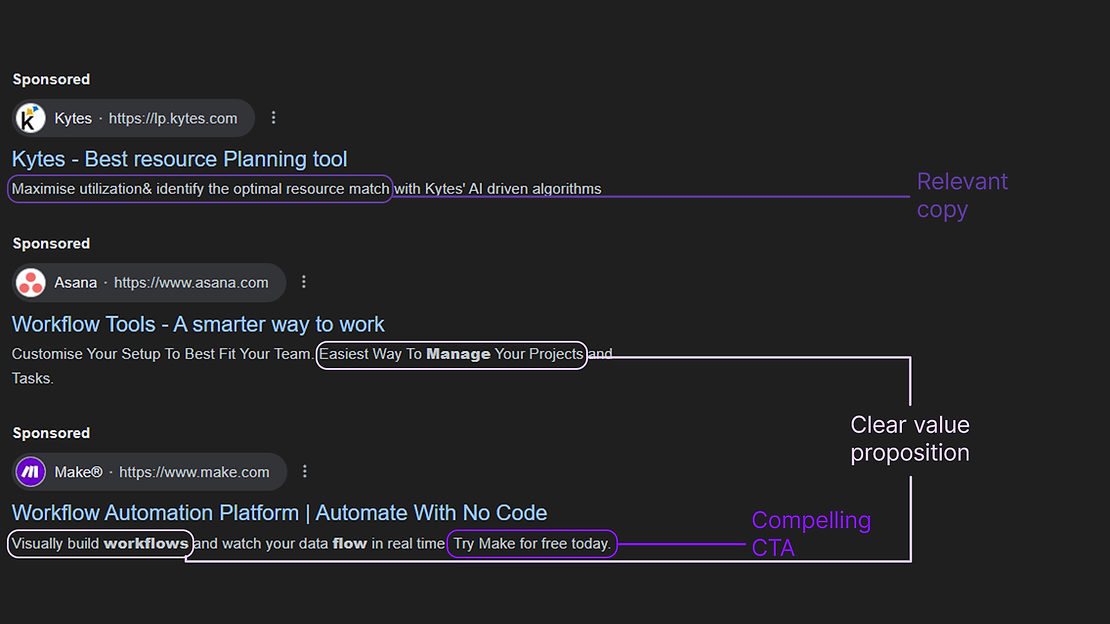Click the 'Kytes' advertiser name

tap(73, 118)
